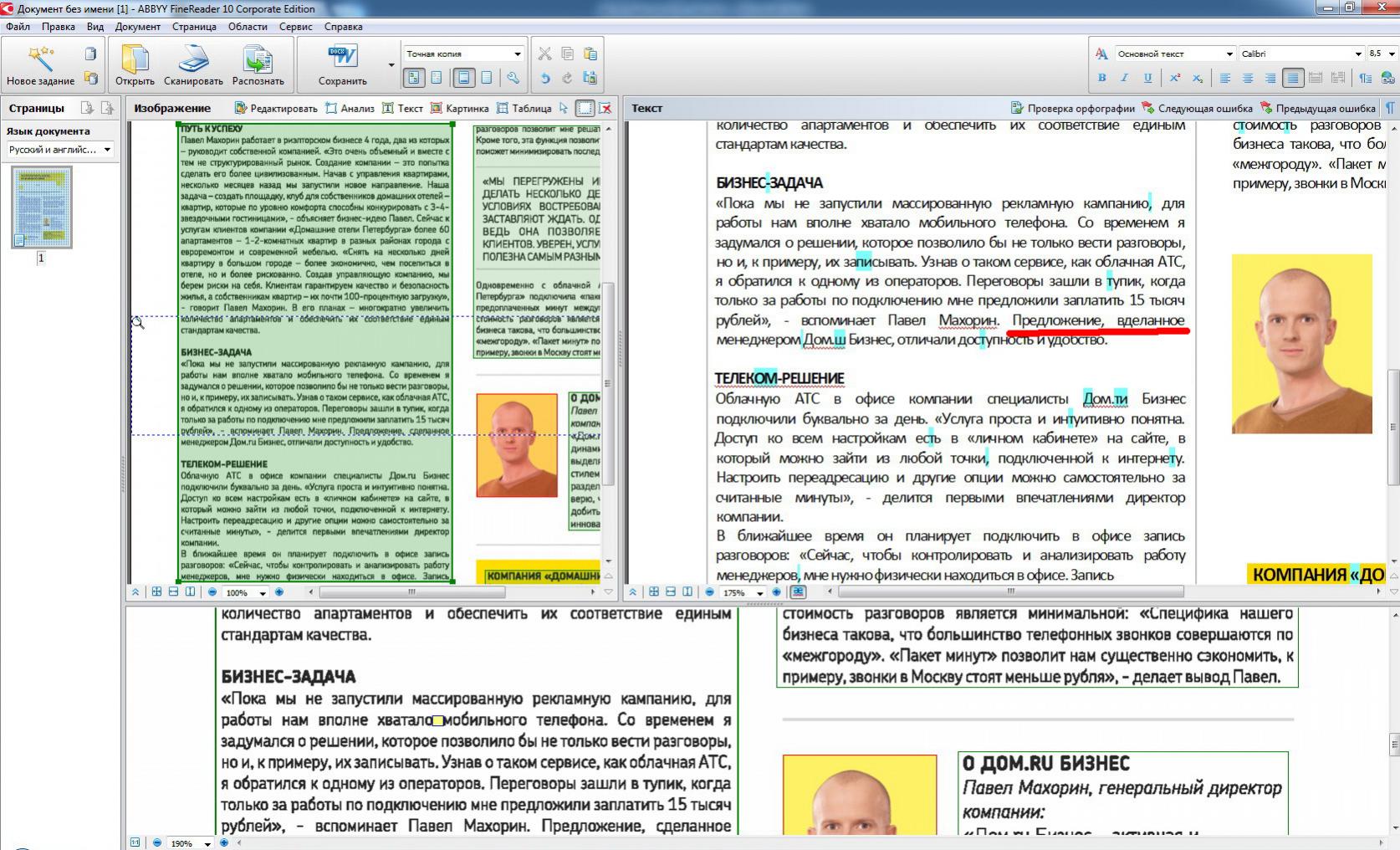Toggle non-printing paragraph marks in Text panel
Image resolution: width=1400 pixels, height=850 pixels.
pos(1390,108)
